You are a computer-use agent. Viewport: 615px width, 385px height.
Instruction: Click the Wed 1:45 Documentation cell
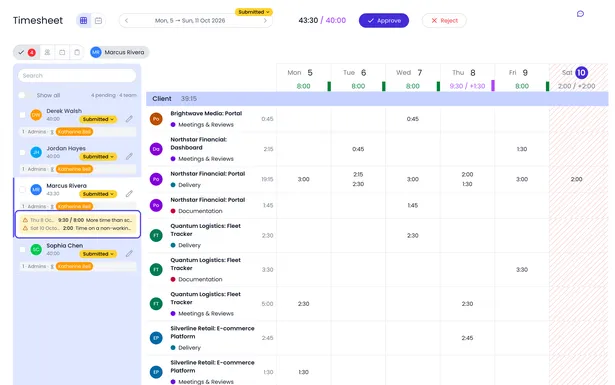[412, 205]
